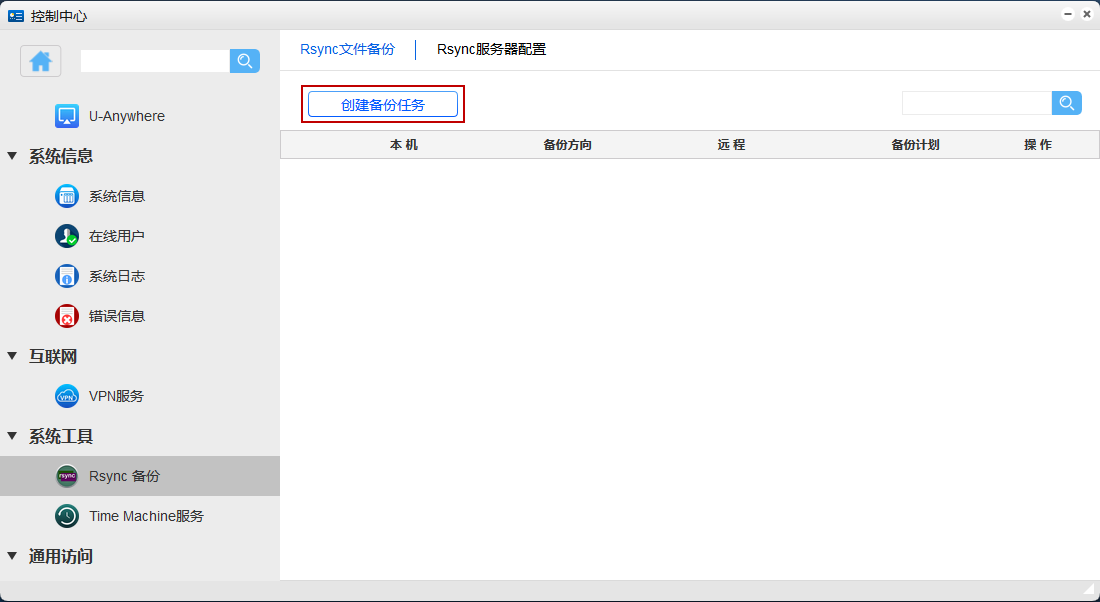This screenshot has height=602, width=1100.
Task: Select Rsync 备份 in the sidebar
Action: 124,476
